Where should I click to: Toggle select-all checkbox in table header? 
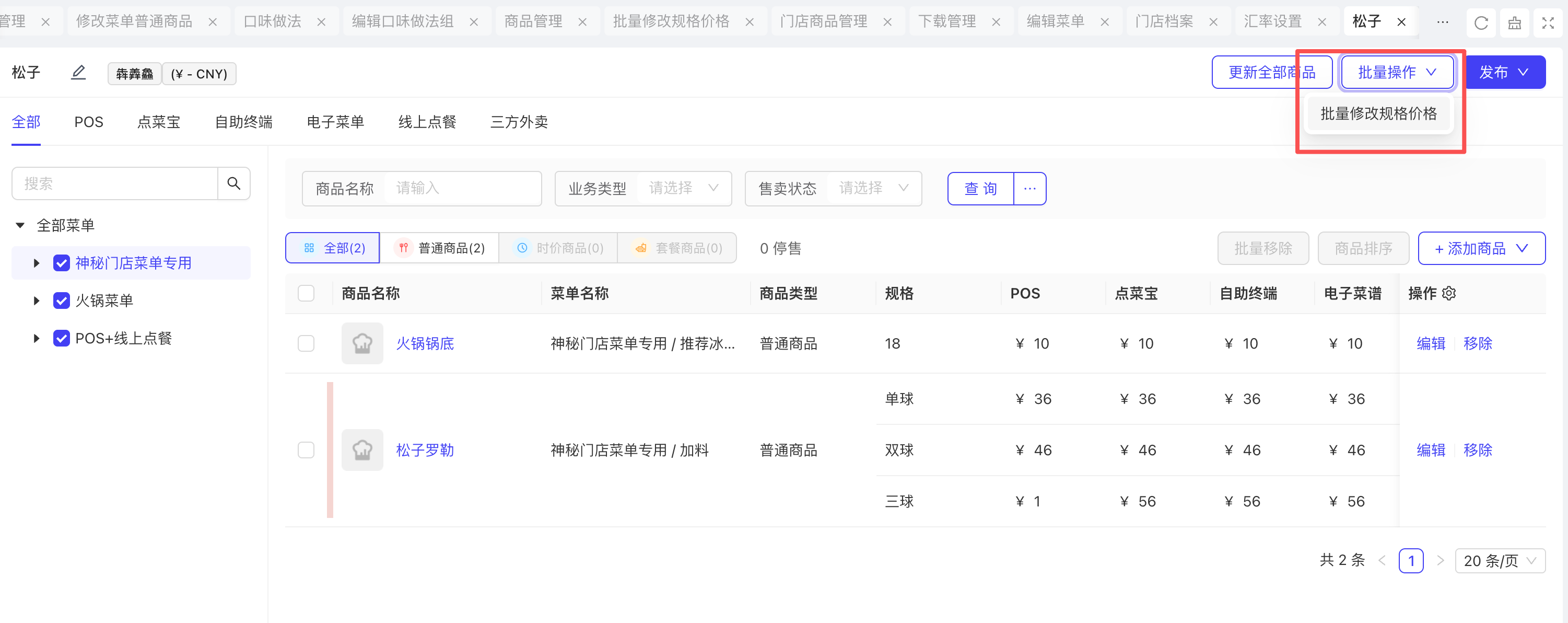(306, 294)
